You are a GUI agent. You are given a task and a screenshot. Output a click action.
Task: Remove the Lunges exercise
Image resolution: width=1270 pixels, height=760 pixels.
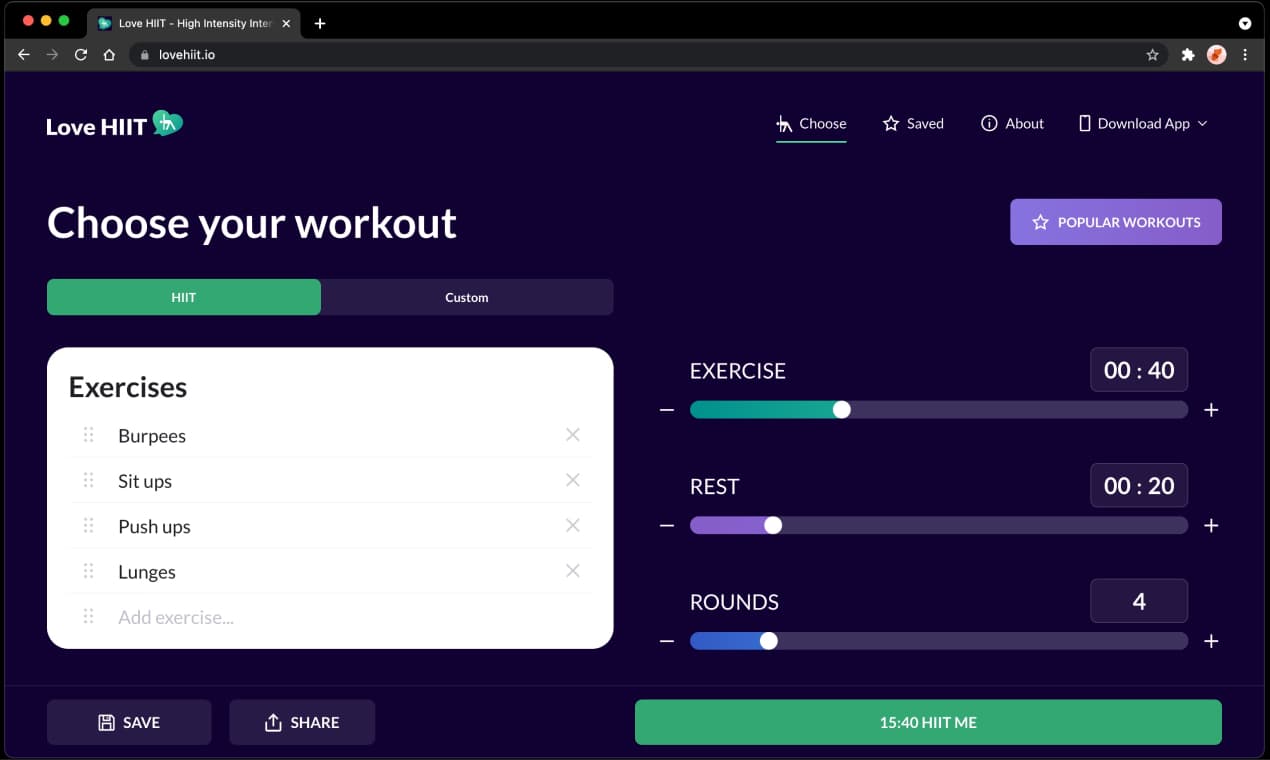pyautogui.click(x=573, y=571)
